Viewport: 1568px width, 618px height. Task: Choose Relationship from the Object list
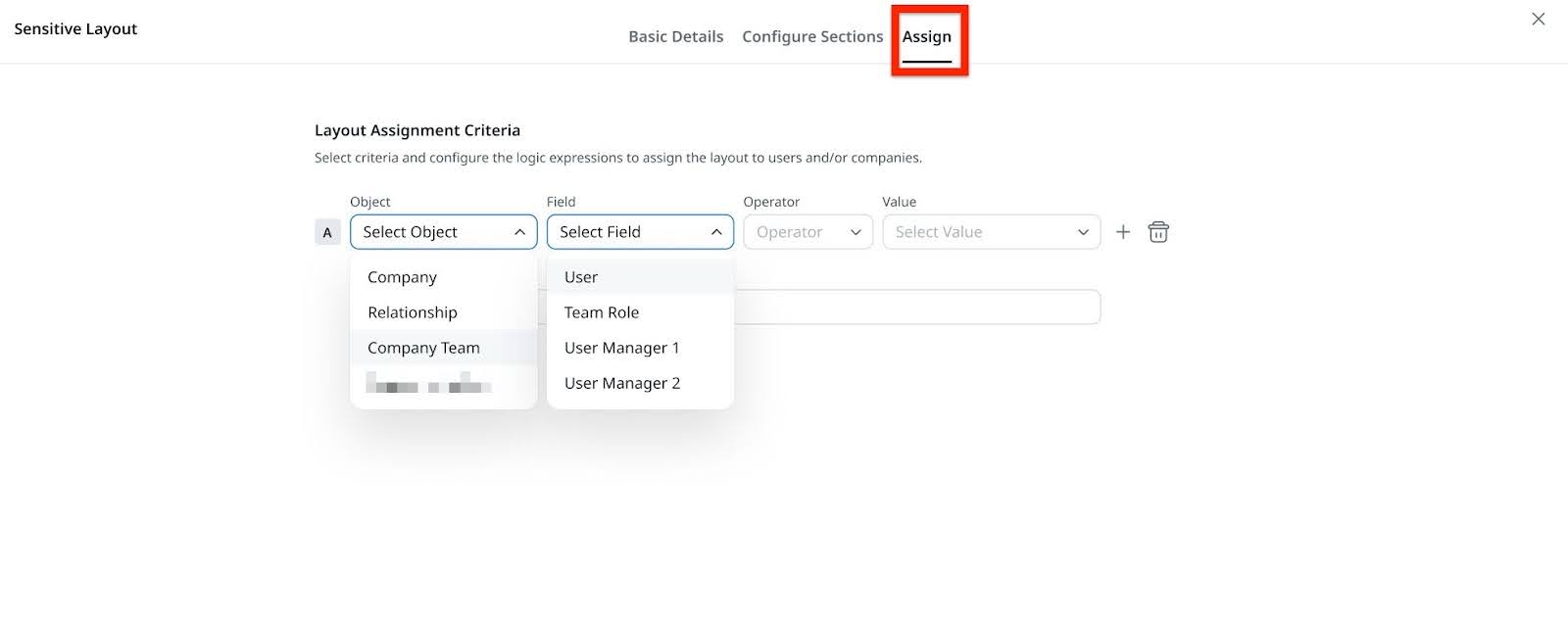(x=444, y=312)
